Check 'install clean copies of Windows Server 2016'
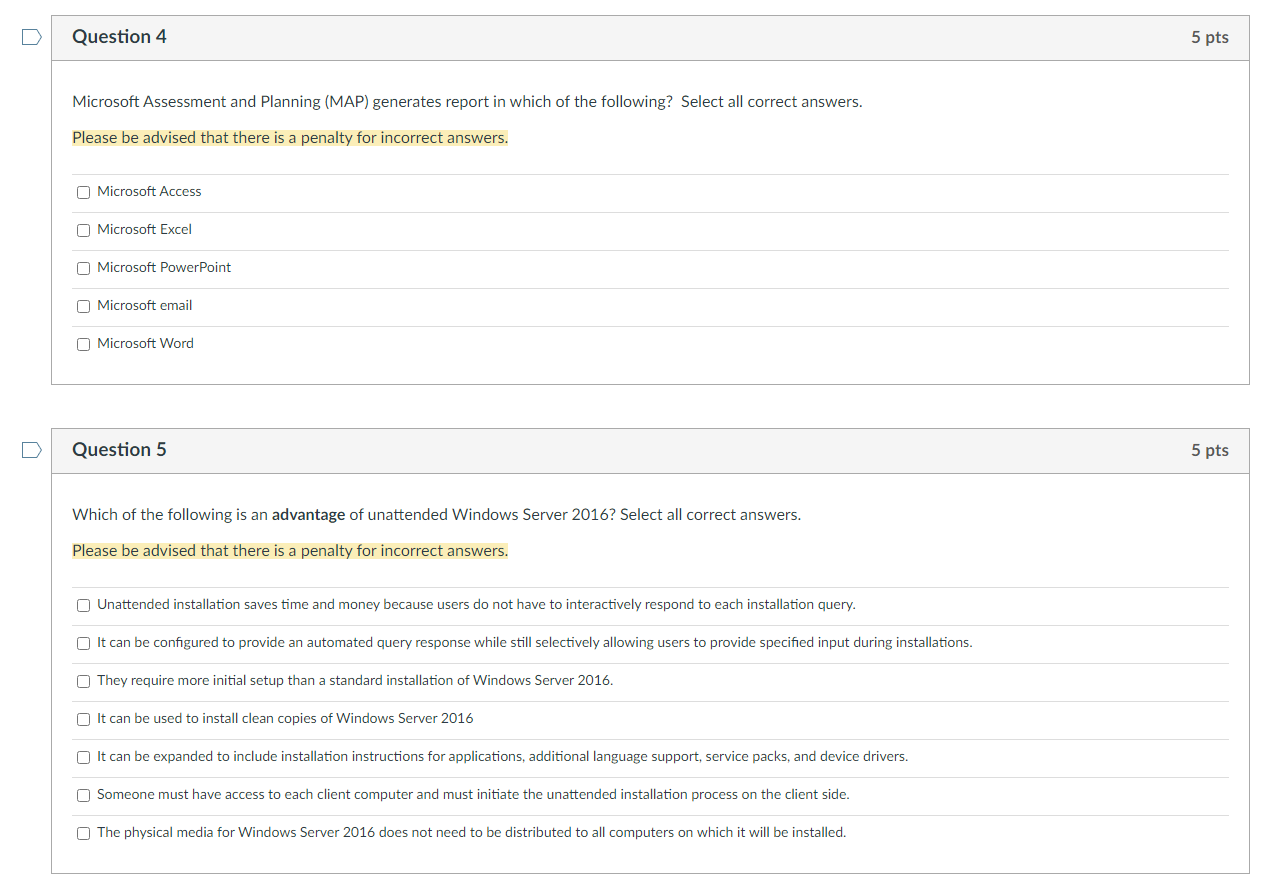 click(84, 719)
